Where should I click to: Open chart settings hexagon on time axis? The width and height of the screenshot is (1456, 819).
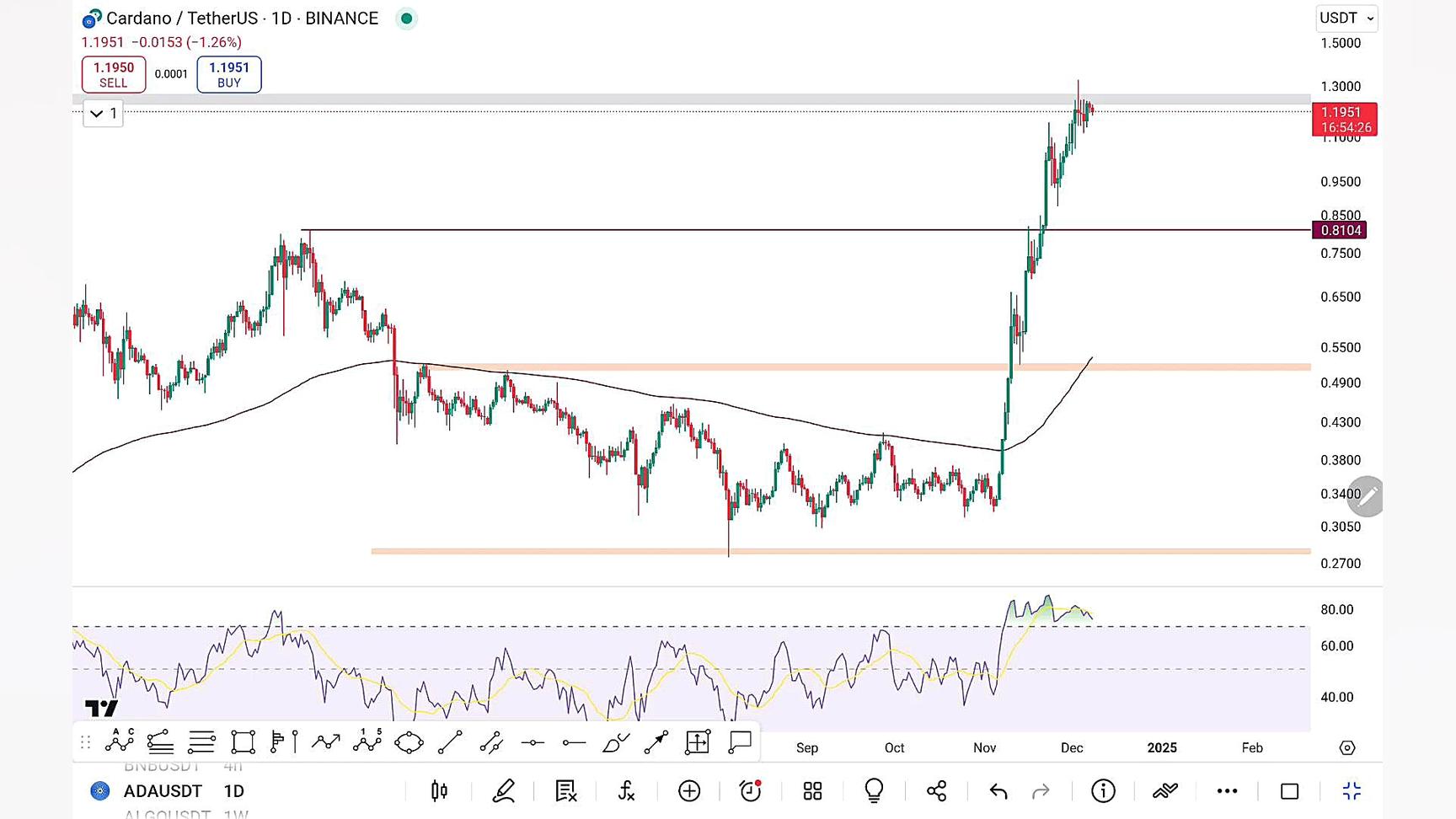click(1347, 748)
